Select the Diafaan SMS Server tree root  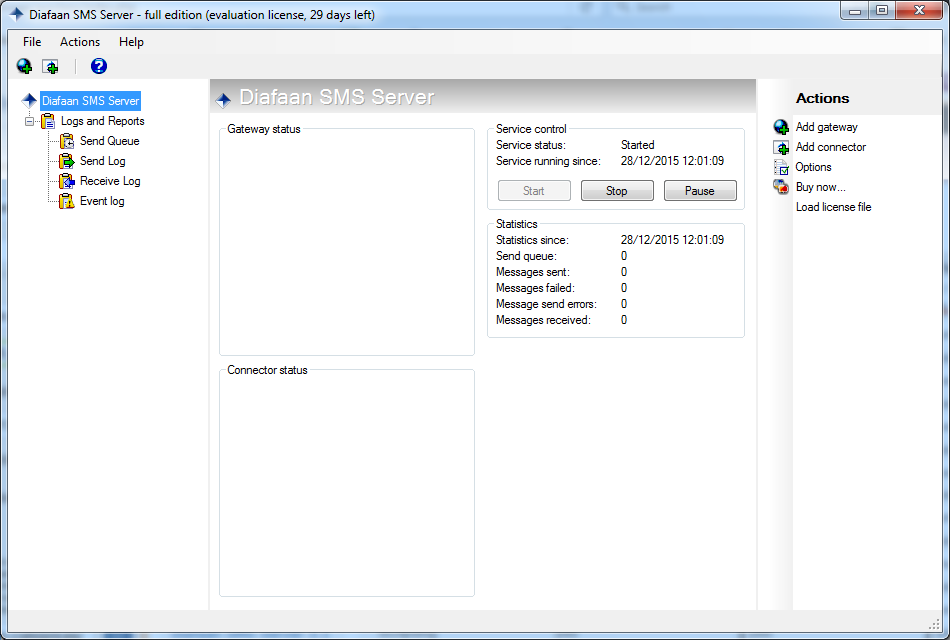click(x=90, y=100)
